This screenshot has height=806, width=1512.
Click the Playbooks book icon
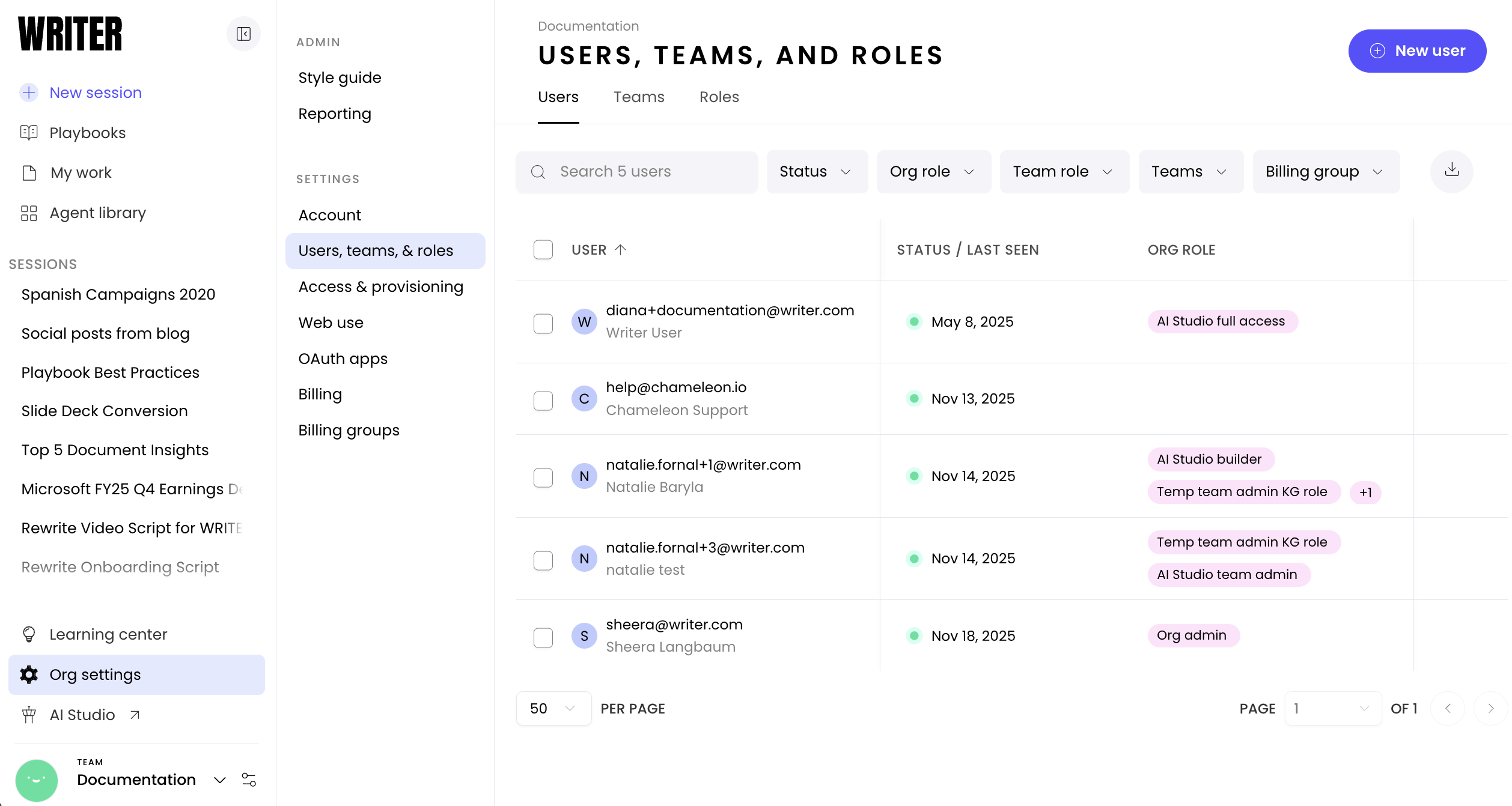[29, 133]
